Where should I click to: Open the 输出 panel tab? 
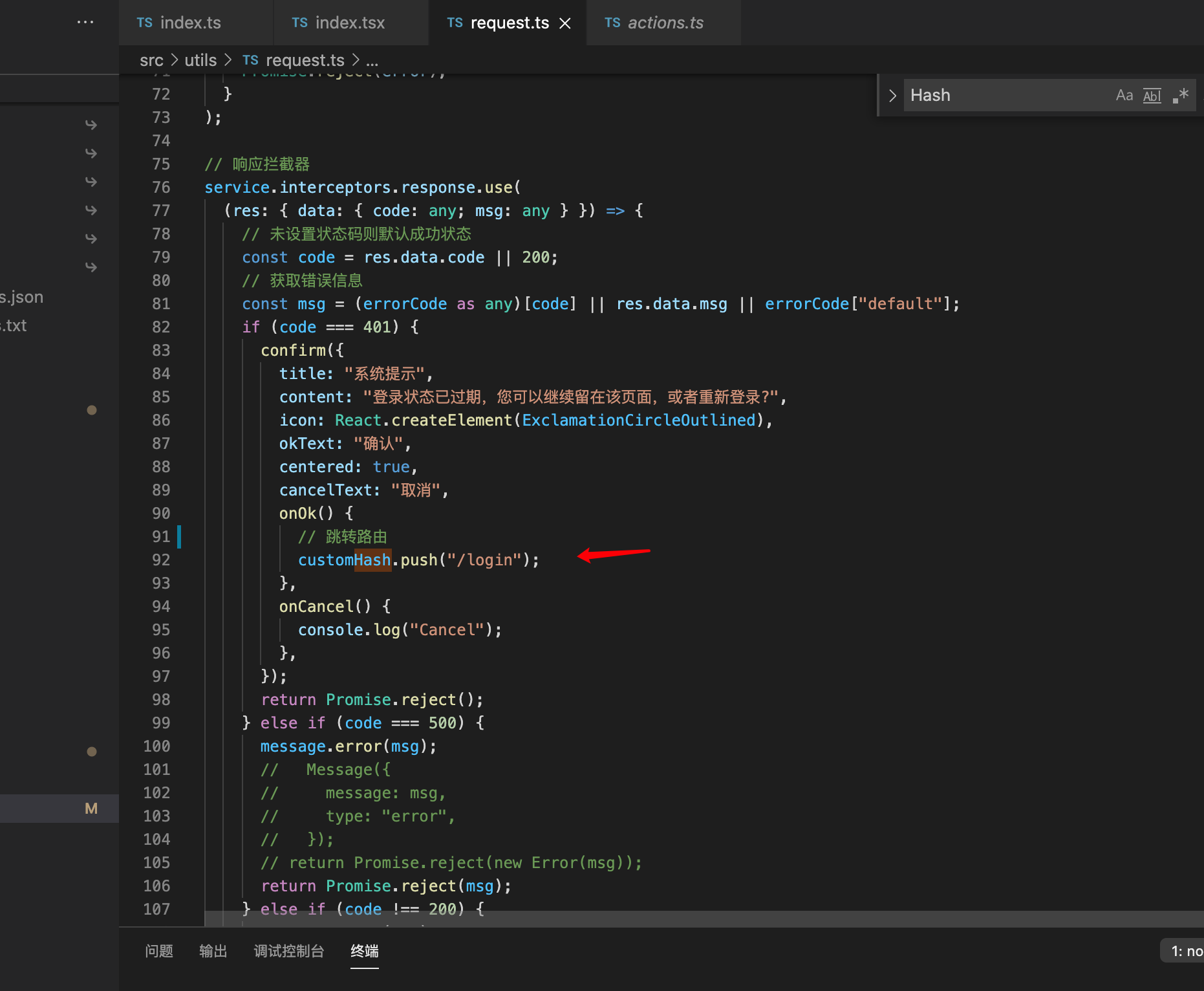point(213,951)
